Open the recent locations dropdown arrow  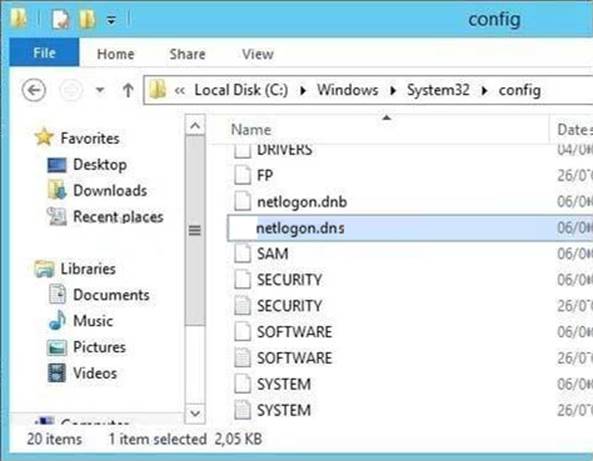(100, 90)
